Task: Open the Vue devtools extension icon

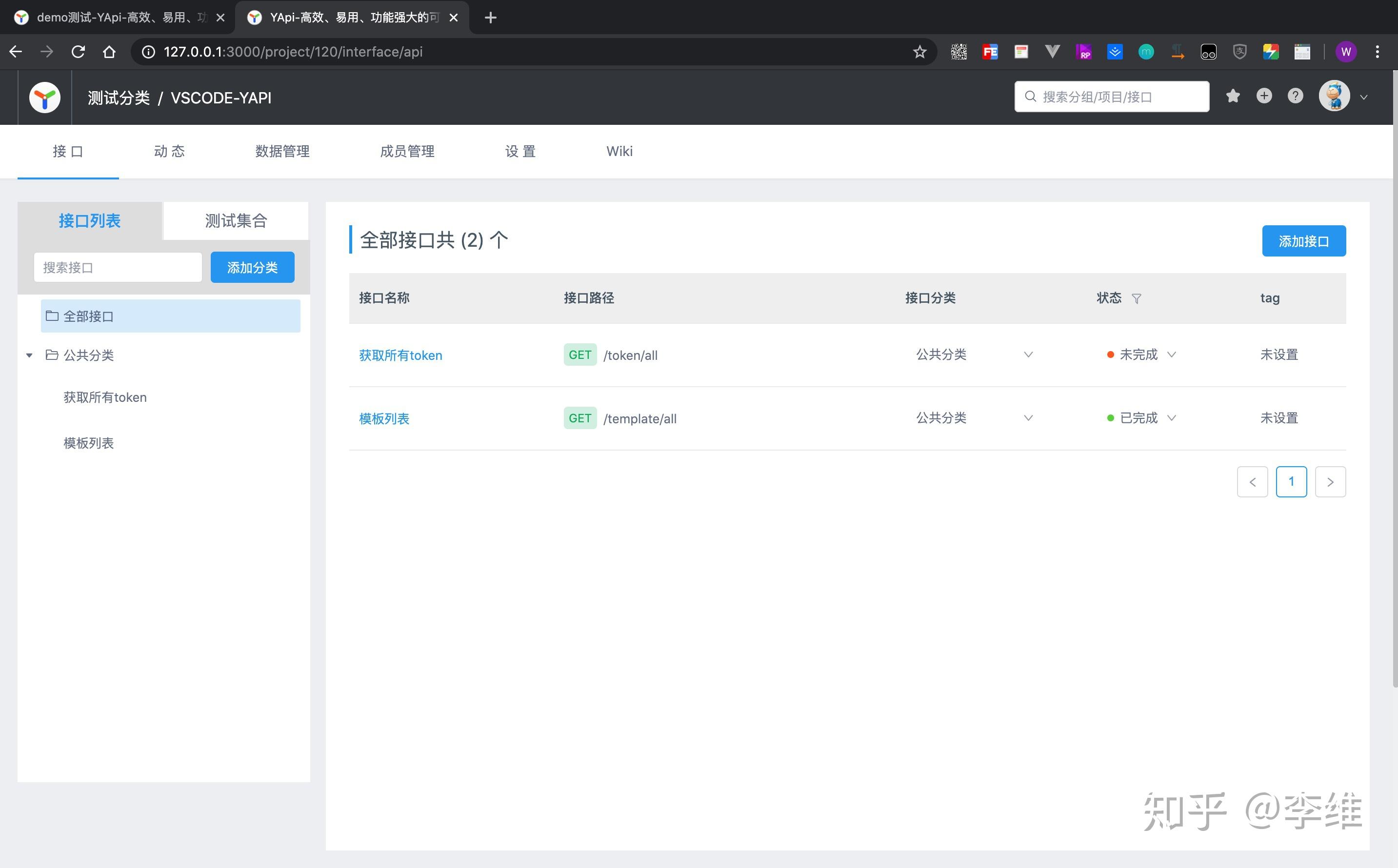Action: point(1052,52)
